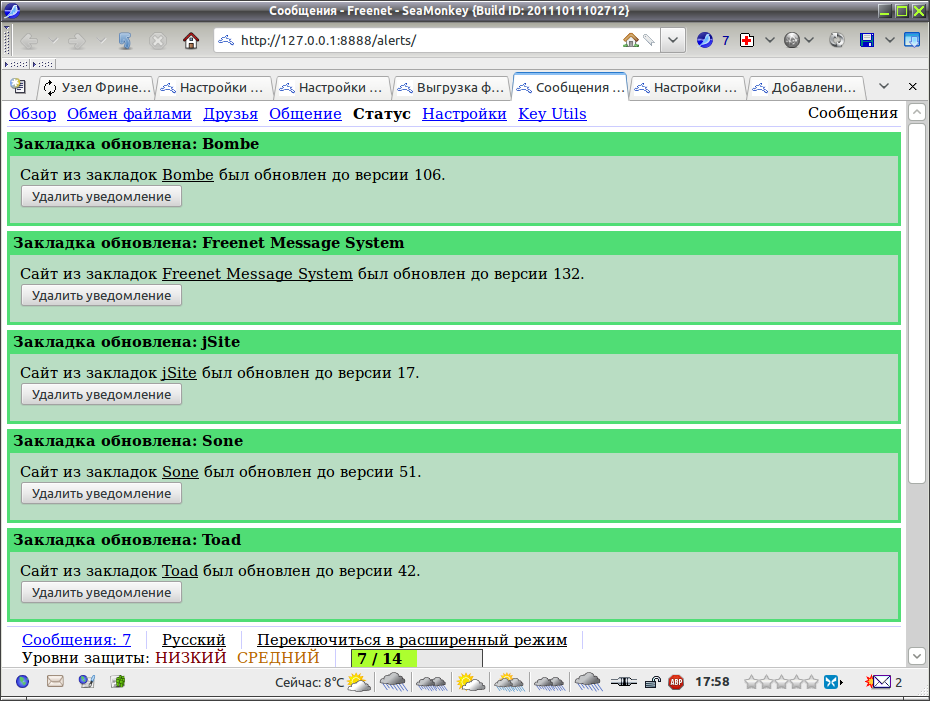This screenshot has width=930, height=701.
Task: Click the 7 / 14 progress bar
Action: [417, 658]
